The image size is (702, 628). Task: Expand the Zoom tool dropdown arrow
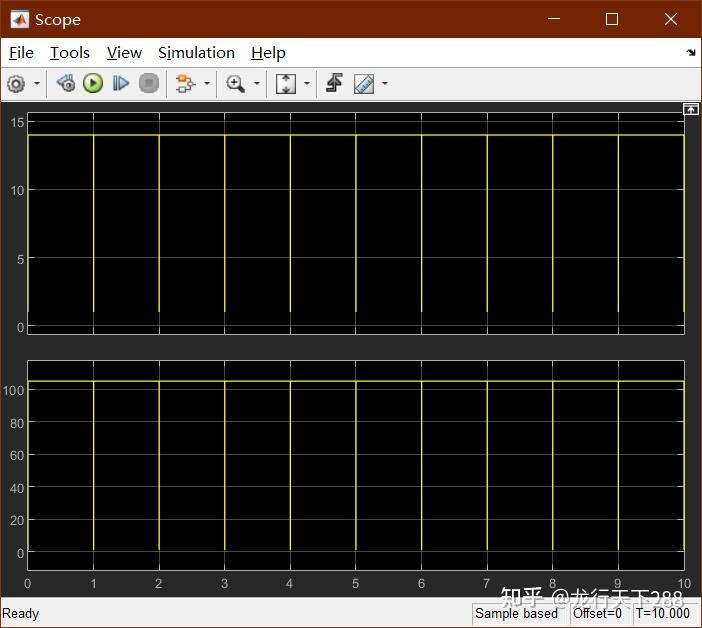257,83
